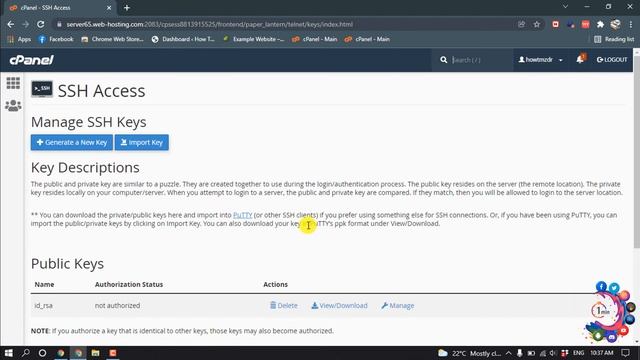Screen dimensions: 640x360
Task: Open second cPanel - Main bookmark
Action: [x=367, y=39]
